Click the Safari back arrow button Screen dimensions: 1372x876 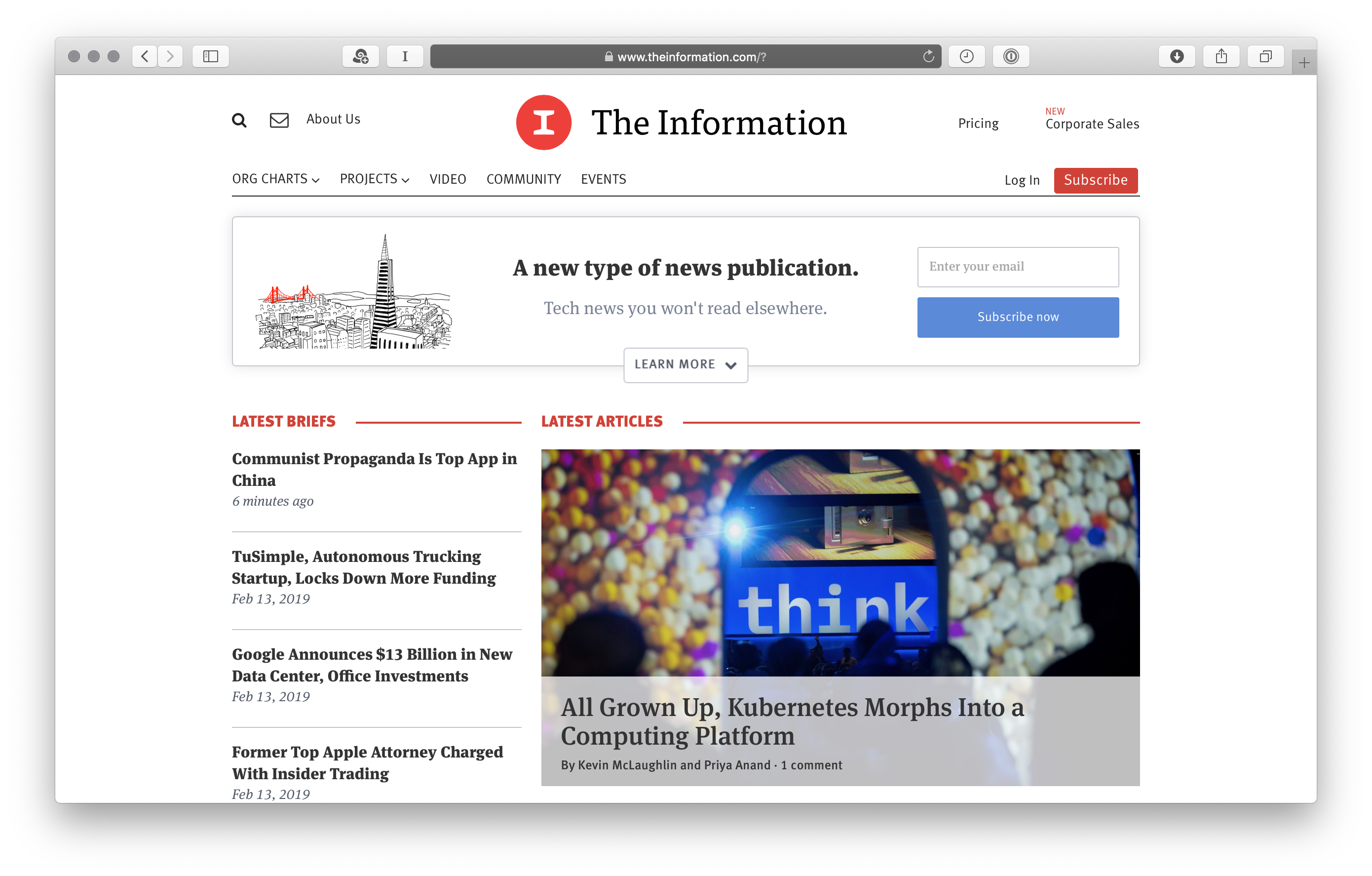(145, 56)
